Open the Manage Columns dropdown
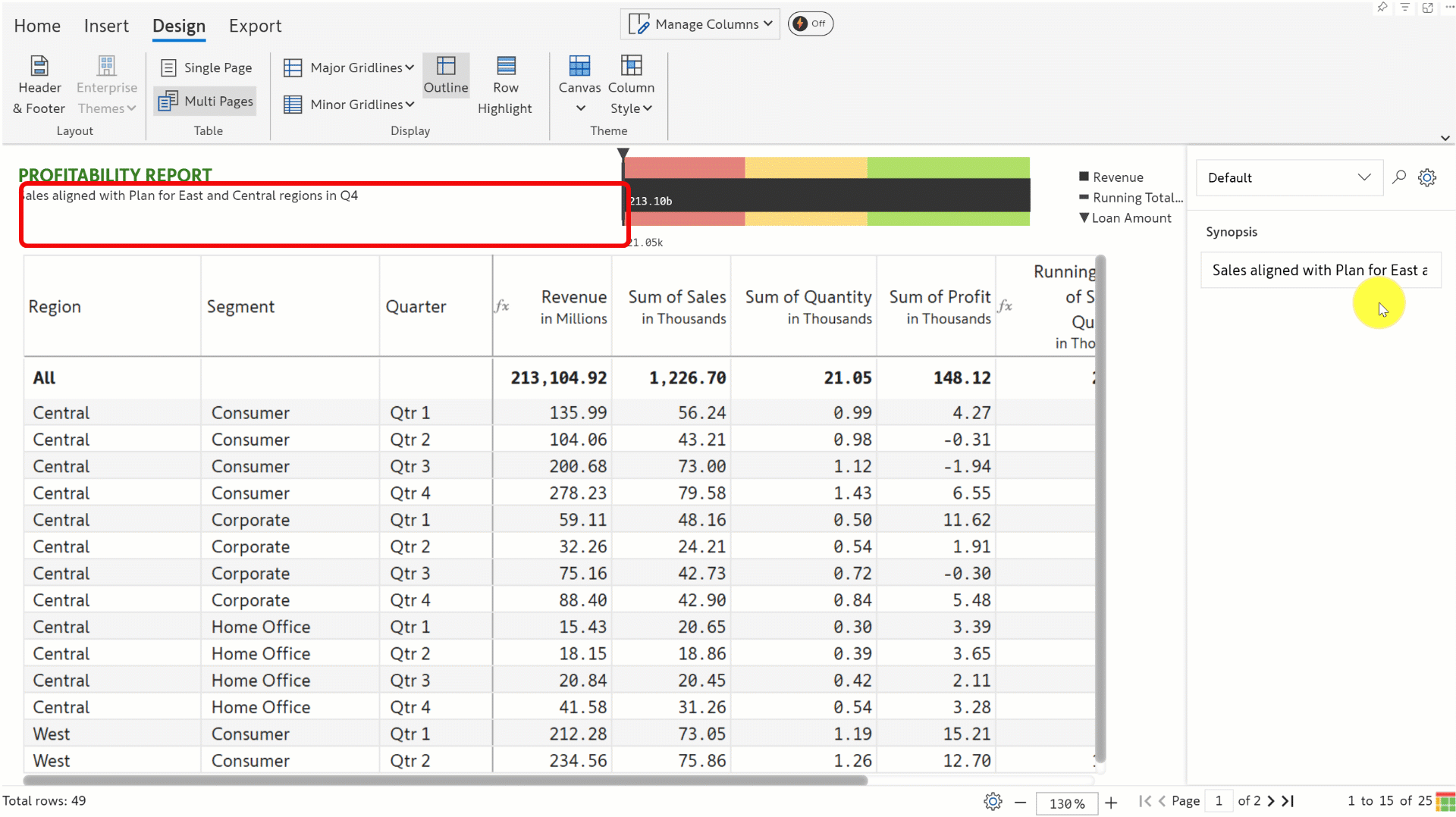 coord(701,24)
